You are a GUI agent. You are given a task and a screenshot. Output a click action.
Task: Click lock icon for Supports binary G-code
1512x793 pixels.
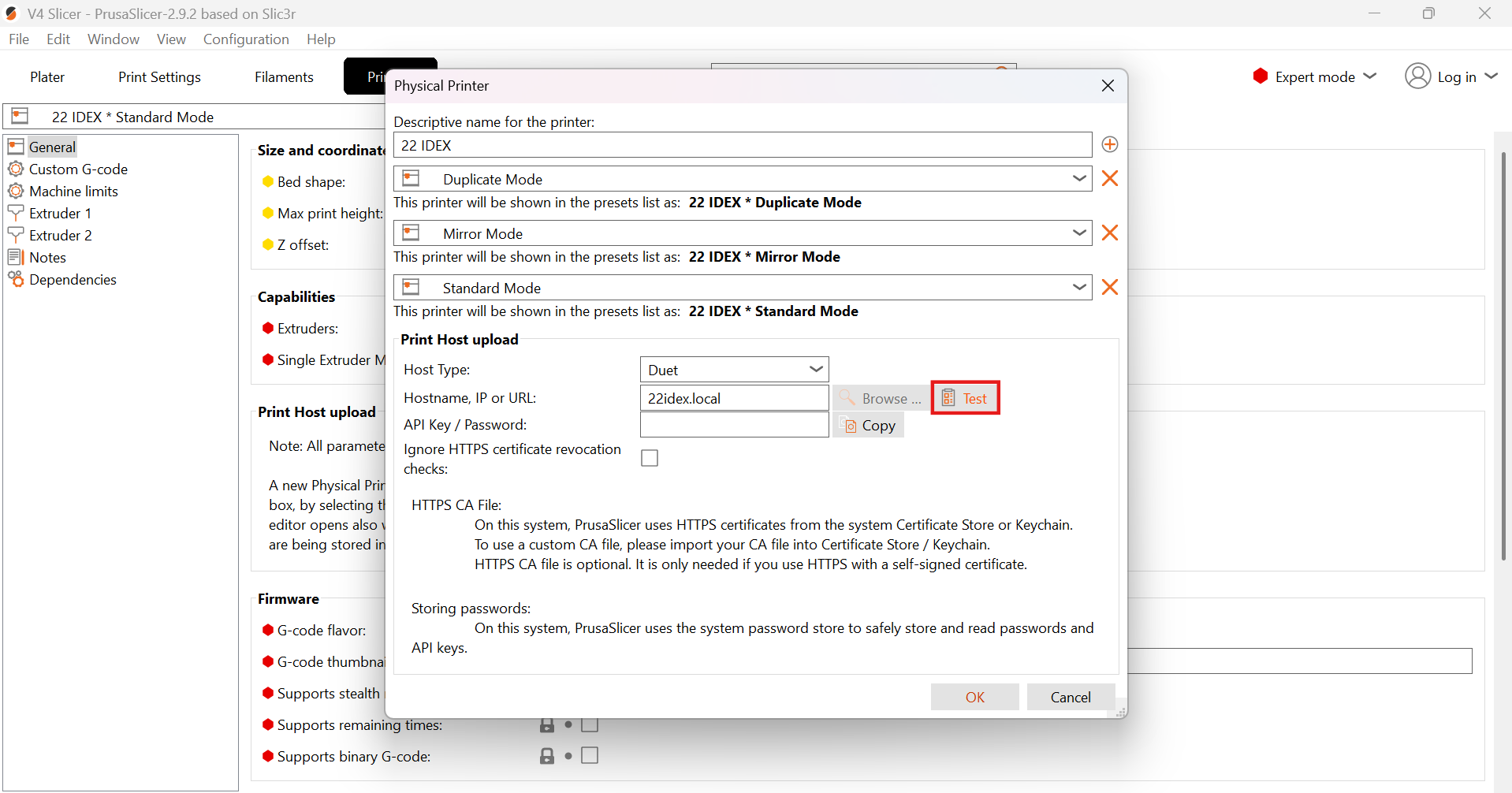[x=546, y=756]
